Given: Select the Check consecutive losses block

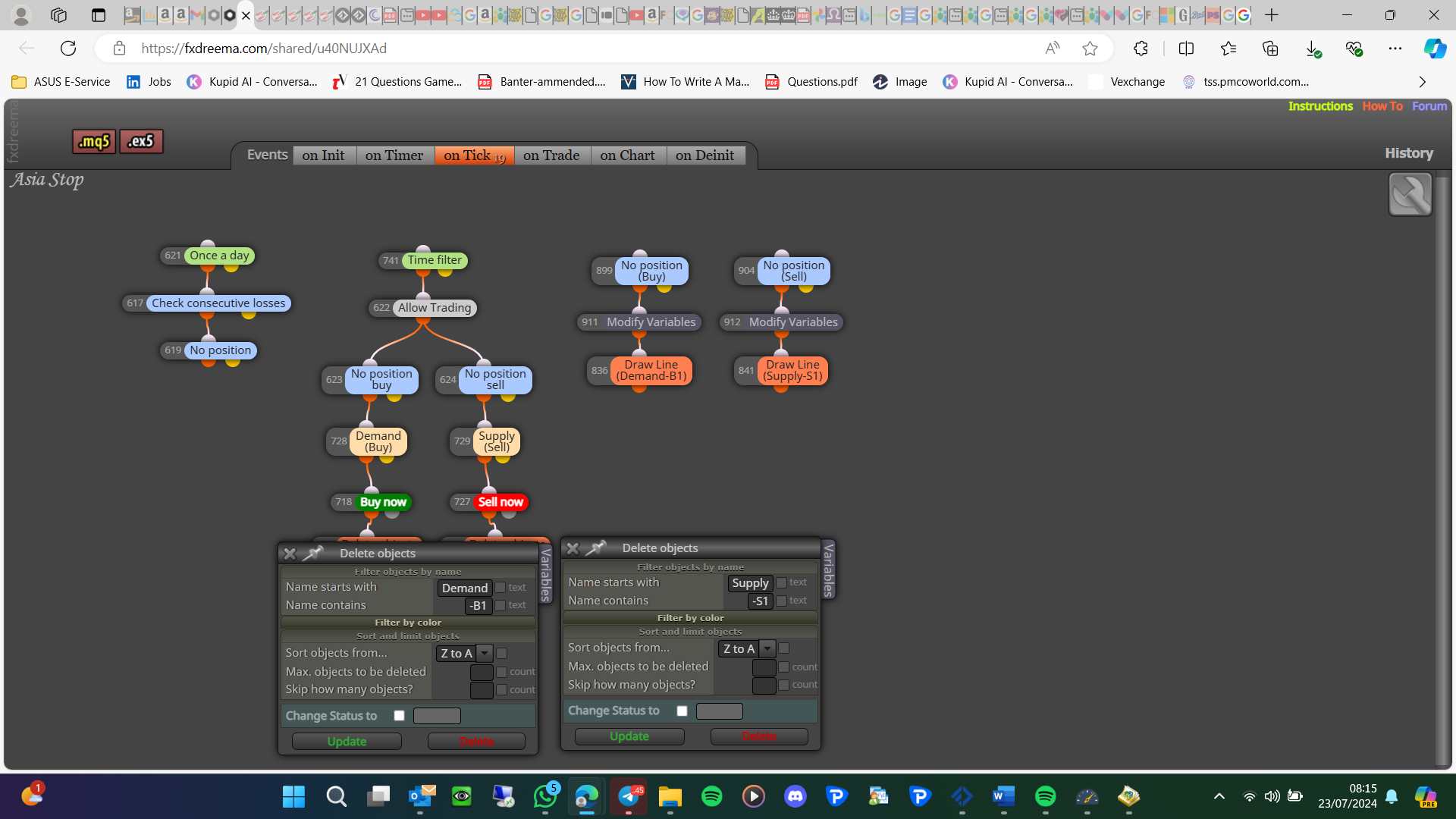Looking at the screenshot, I should 218,303.
